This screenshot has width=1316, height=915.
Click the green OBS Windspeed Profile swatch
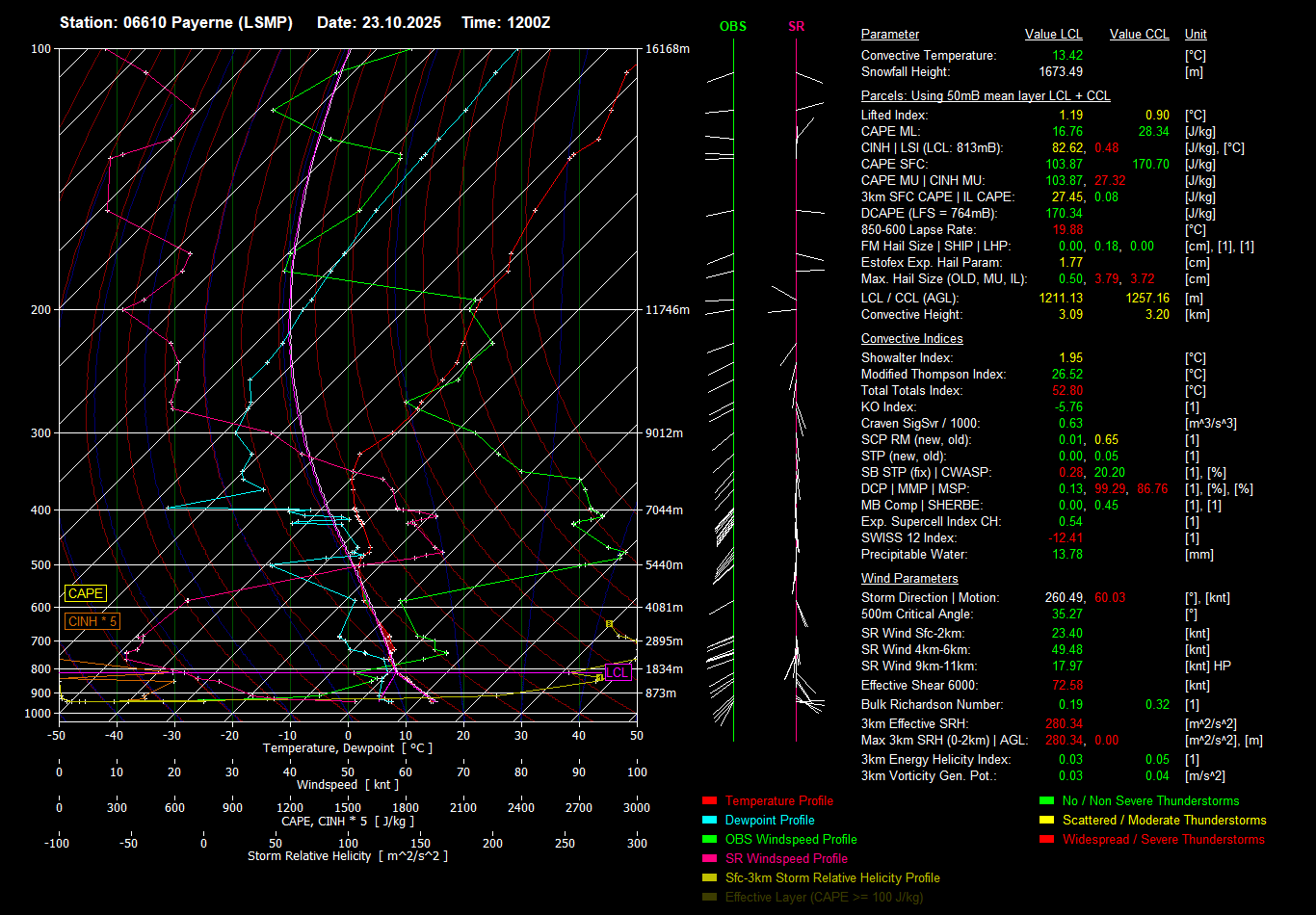pos(709,840)
